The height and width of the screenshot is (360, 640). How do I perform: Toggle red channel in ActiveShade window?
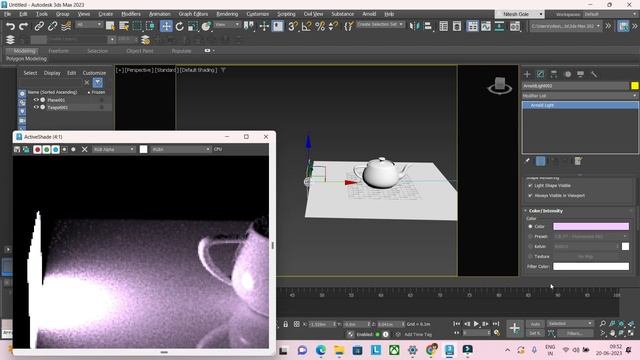click(37, 149)
